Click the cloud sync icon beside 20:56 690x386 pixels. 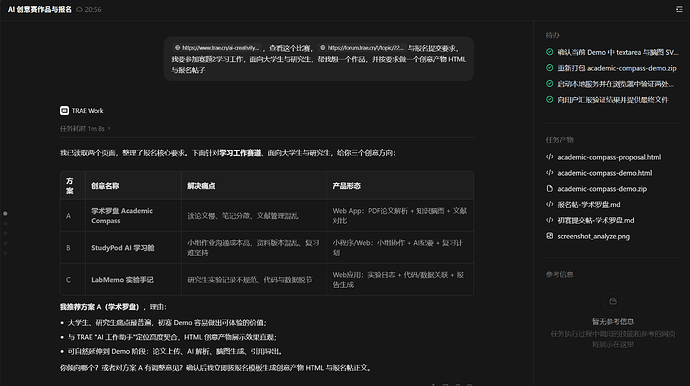(79, 9)
